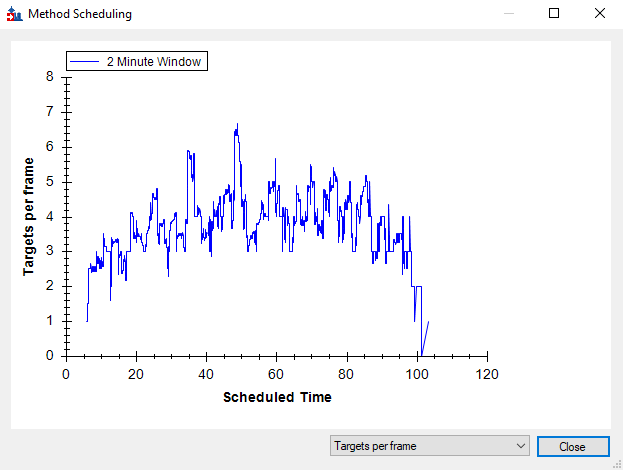This screenshot has width=623, height=470.
Task: Click the blue line sample in the legend
Action: 86,62
